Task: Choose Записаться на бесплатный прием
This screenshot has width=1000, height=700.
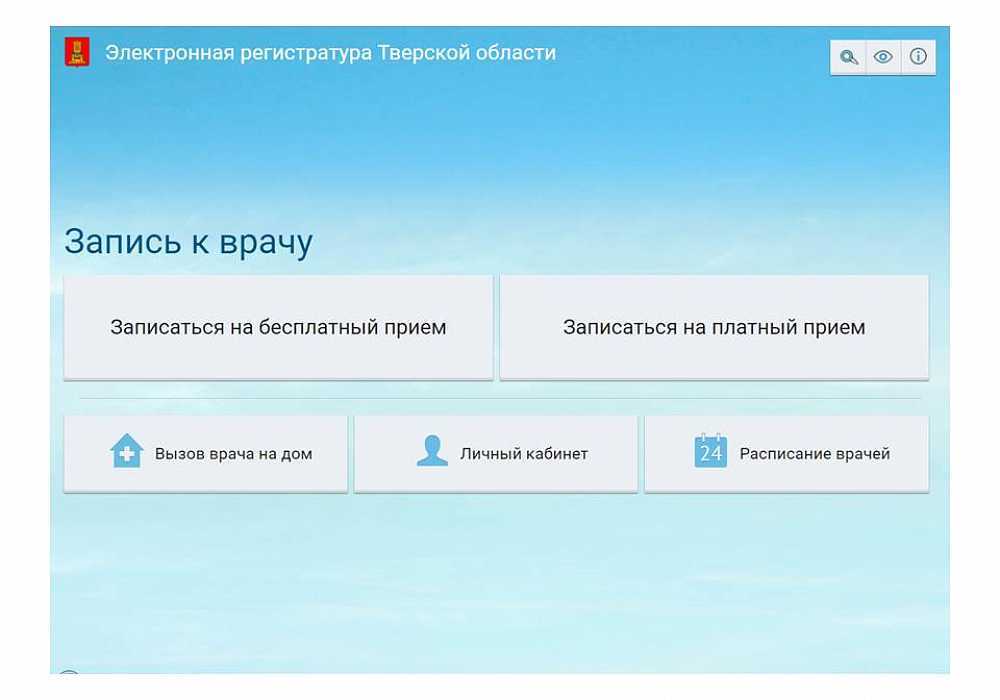Action: [278, 328]
